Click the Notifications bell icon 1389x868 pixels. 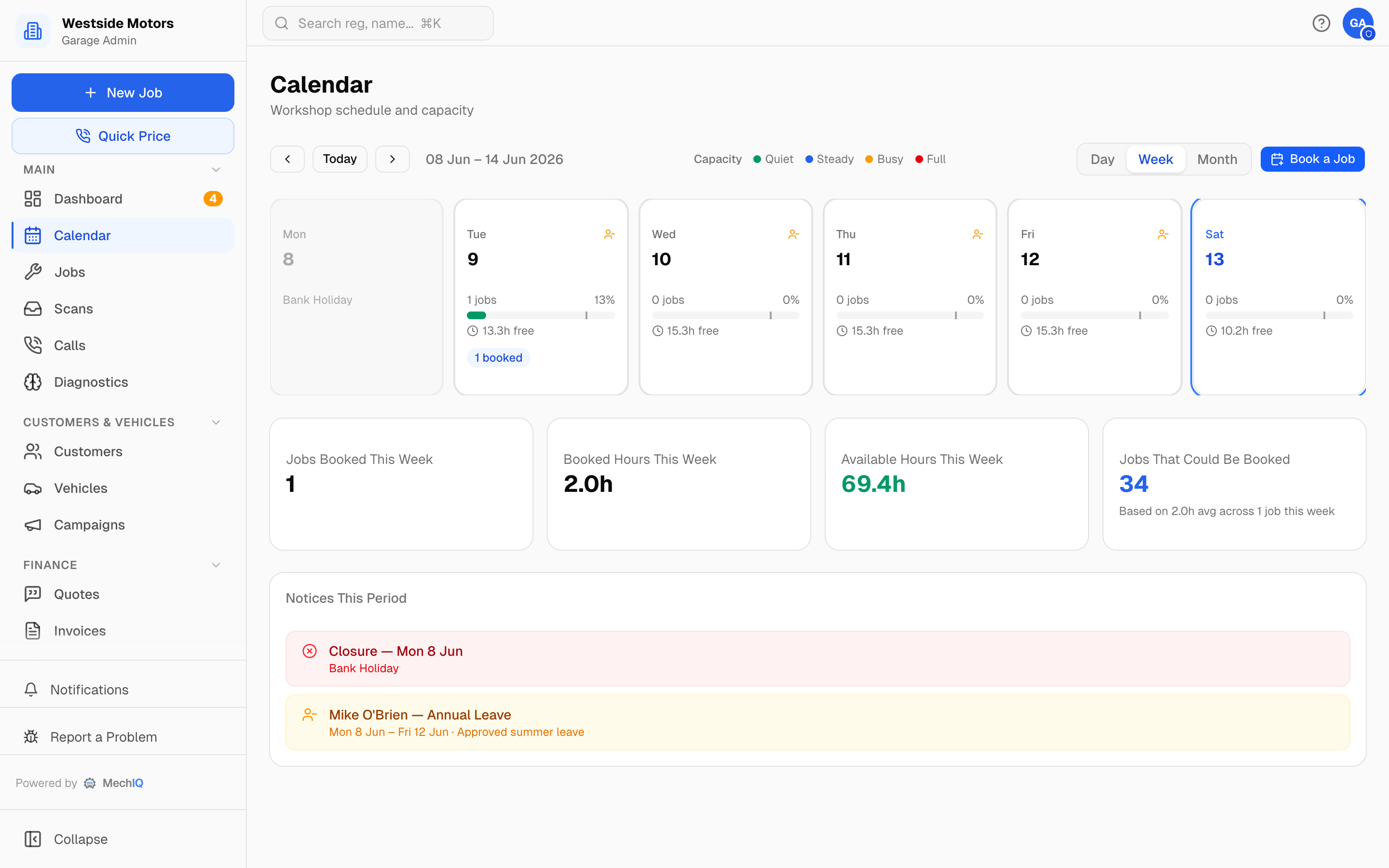pyautogui.click(x=31, y=690)
